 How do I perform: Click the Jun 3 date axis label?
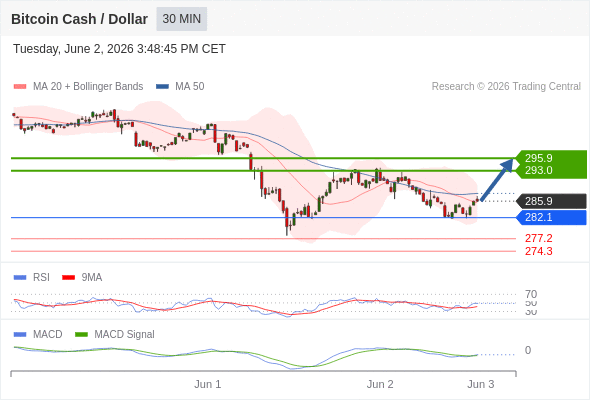(x=481, y=384)
